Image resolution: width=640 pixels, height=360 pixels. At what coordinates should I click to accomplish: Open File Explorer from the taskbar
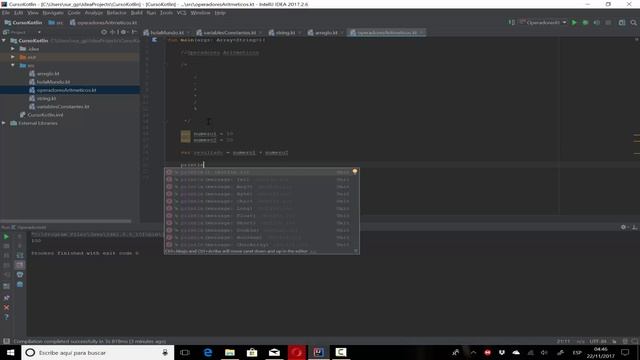(x=230, y=352)
